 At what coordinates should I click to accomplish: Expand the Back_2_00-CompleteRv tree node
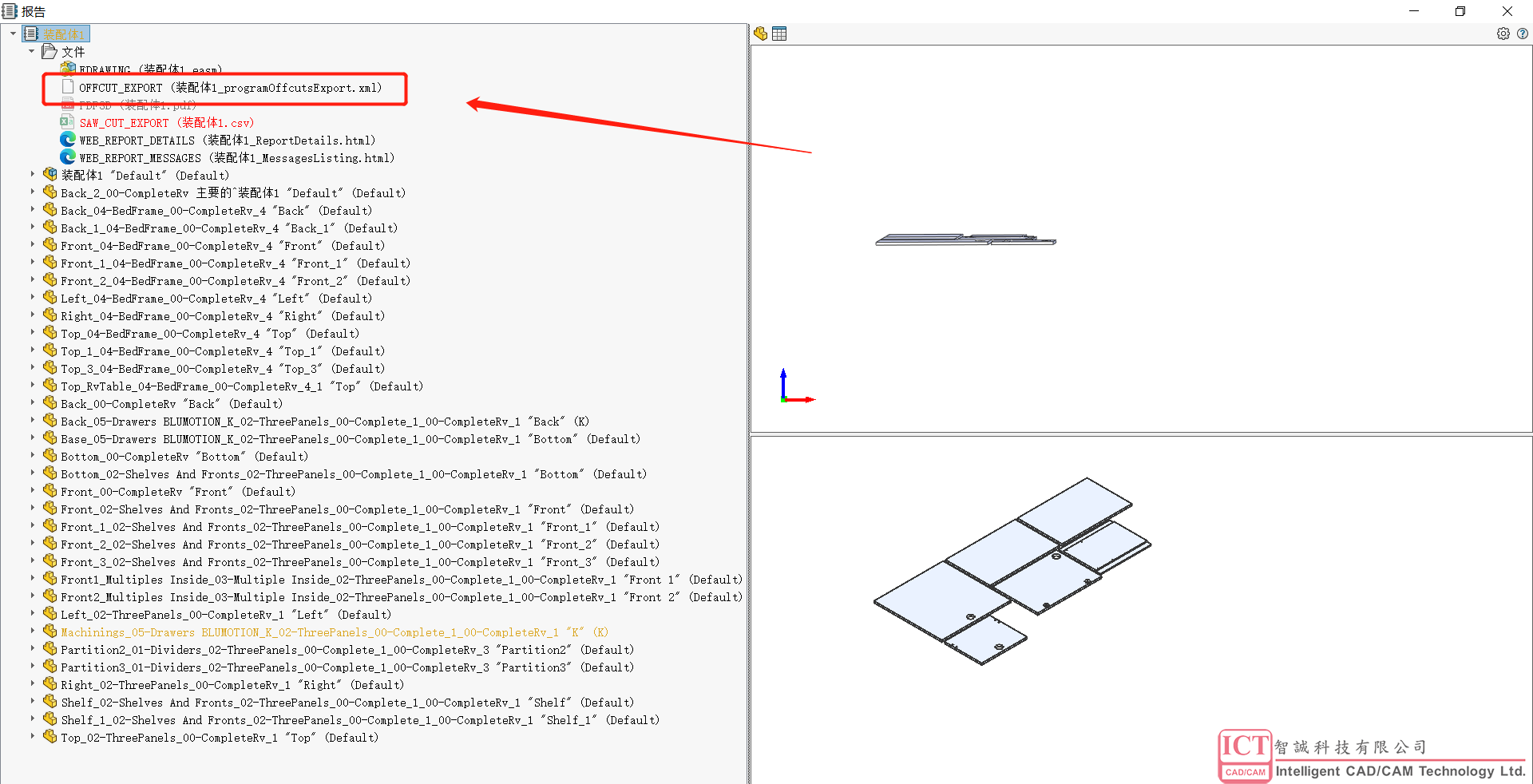point(32,192)
